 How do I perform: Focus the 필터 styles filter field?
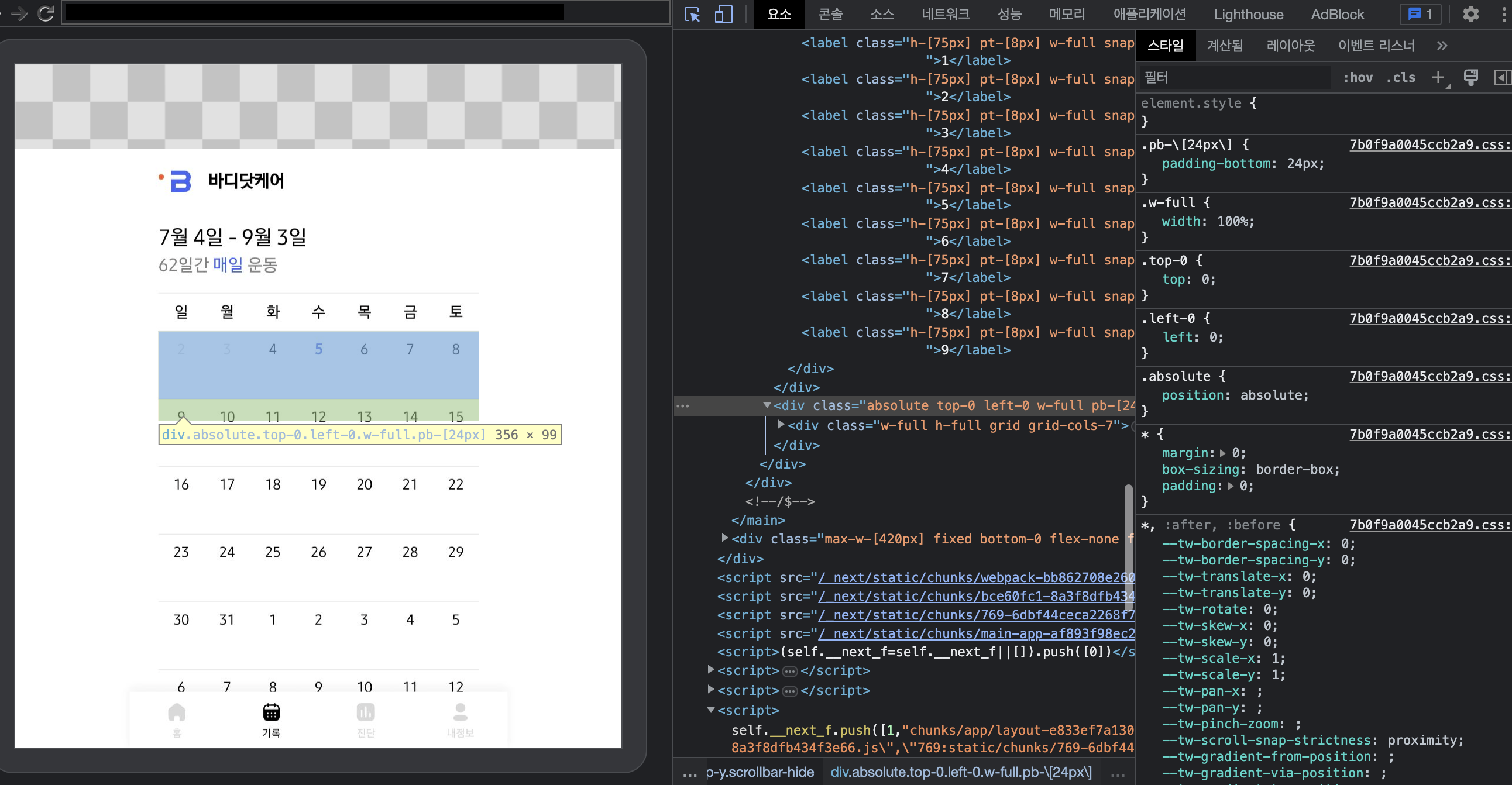1235,77
